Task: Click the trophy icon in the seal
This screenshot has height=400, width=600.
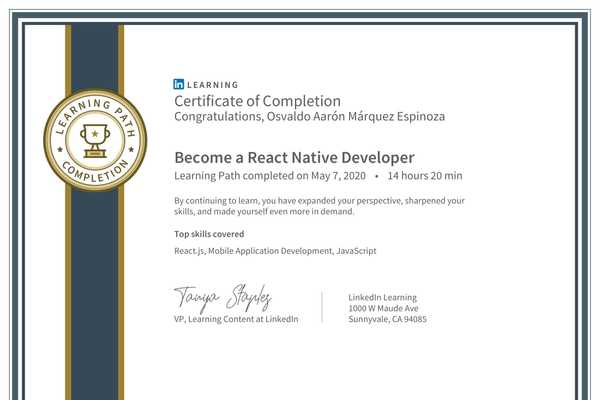Action: click(95, 140)
